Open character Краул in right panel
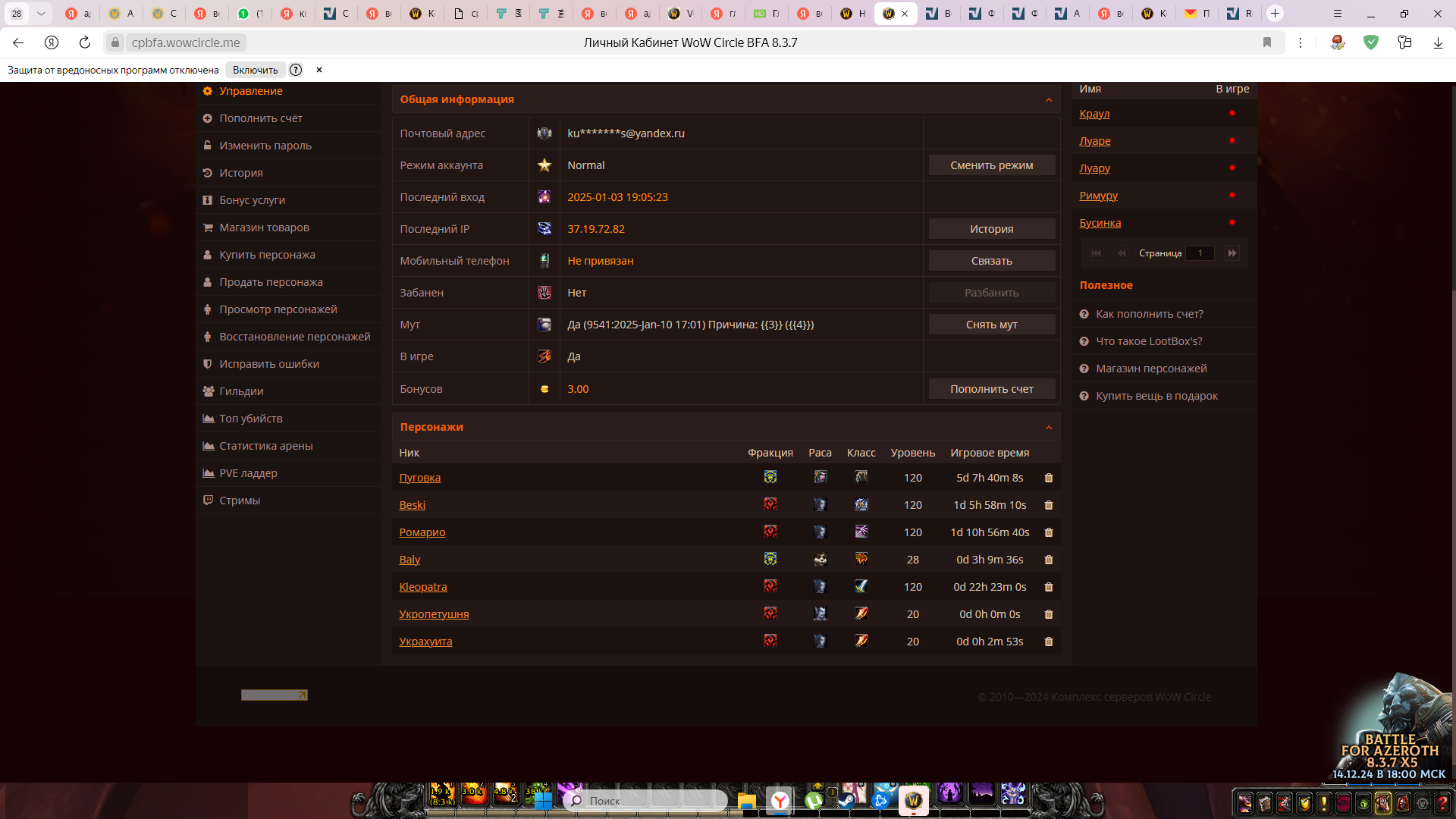This screenshot has height=819, width=1456. tap(1094, 114)
